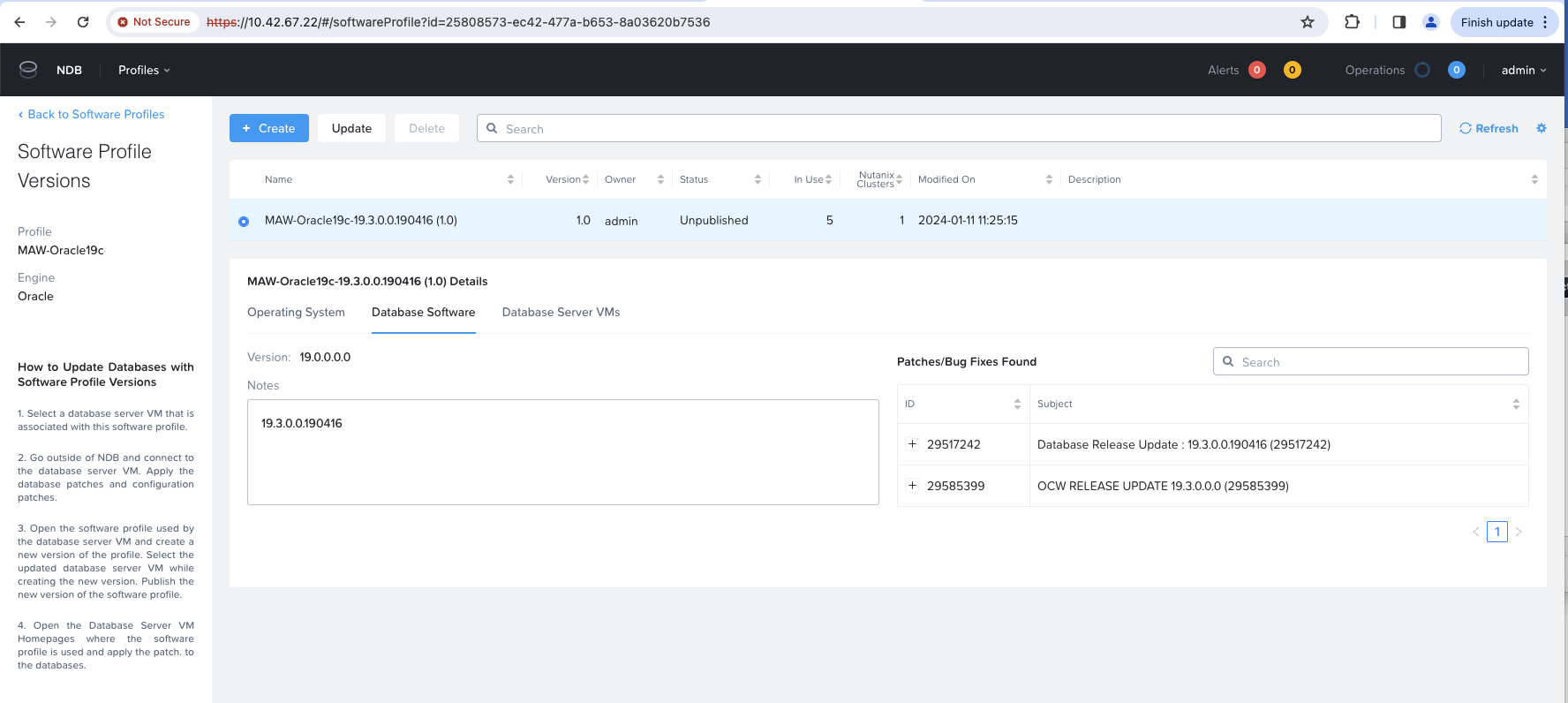Switch to the Database Server VMs tab
This screenshot has width=1568, height=703.
[561, 313]
